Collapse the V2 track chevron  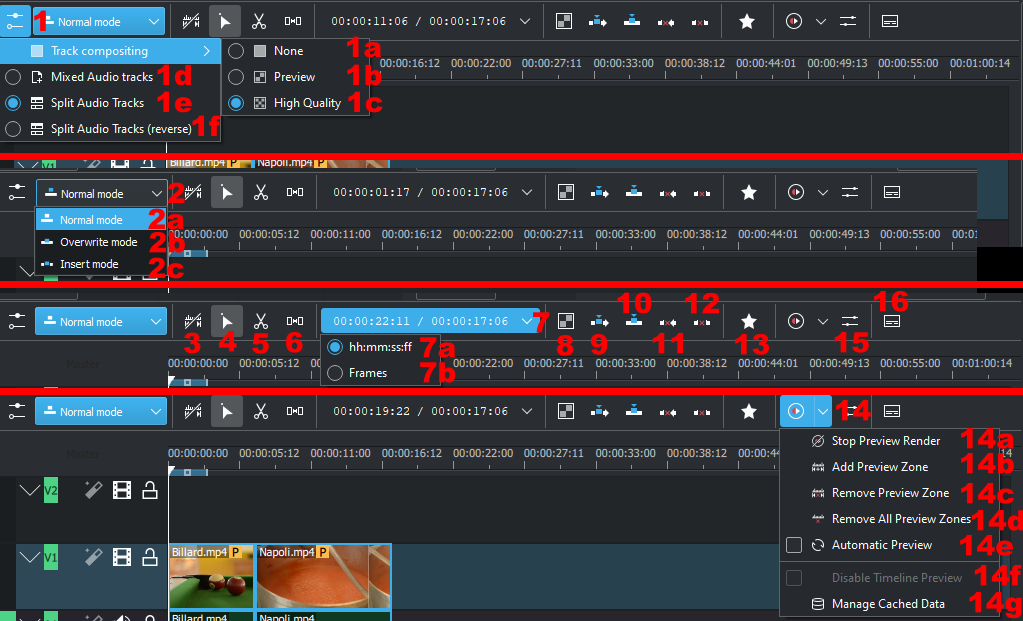(29, 490)
